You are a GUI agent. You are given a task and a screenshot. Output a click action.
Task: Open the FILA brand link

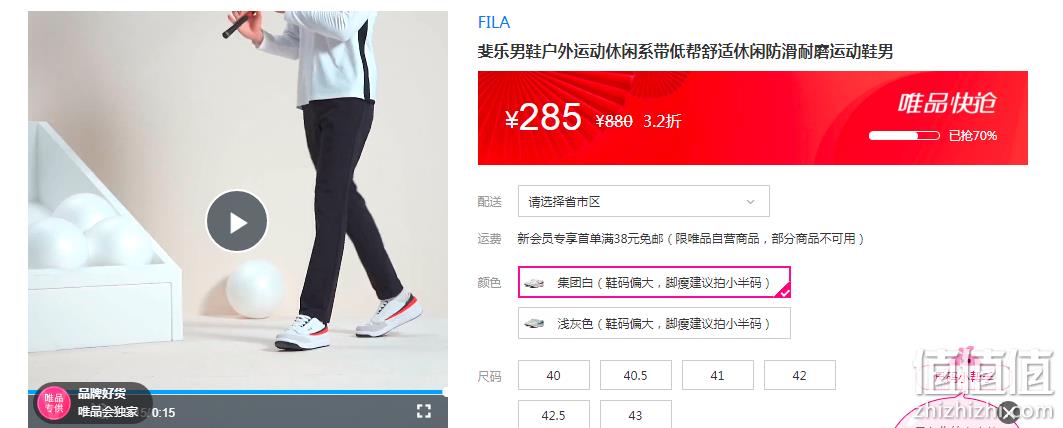pos(494,22)
